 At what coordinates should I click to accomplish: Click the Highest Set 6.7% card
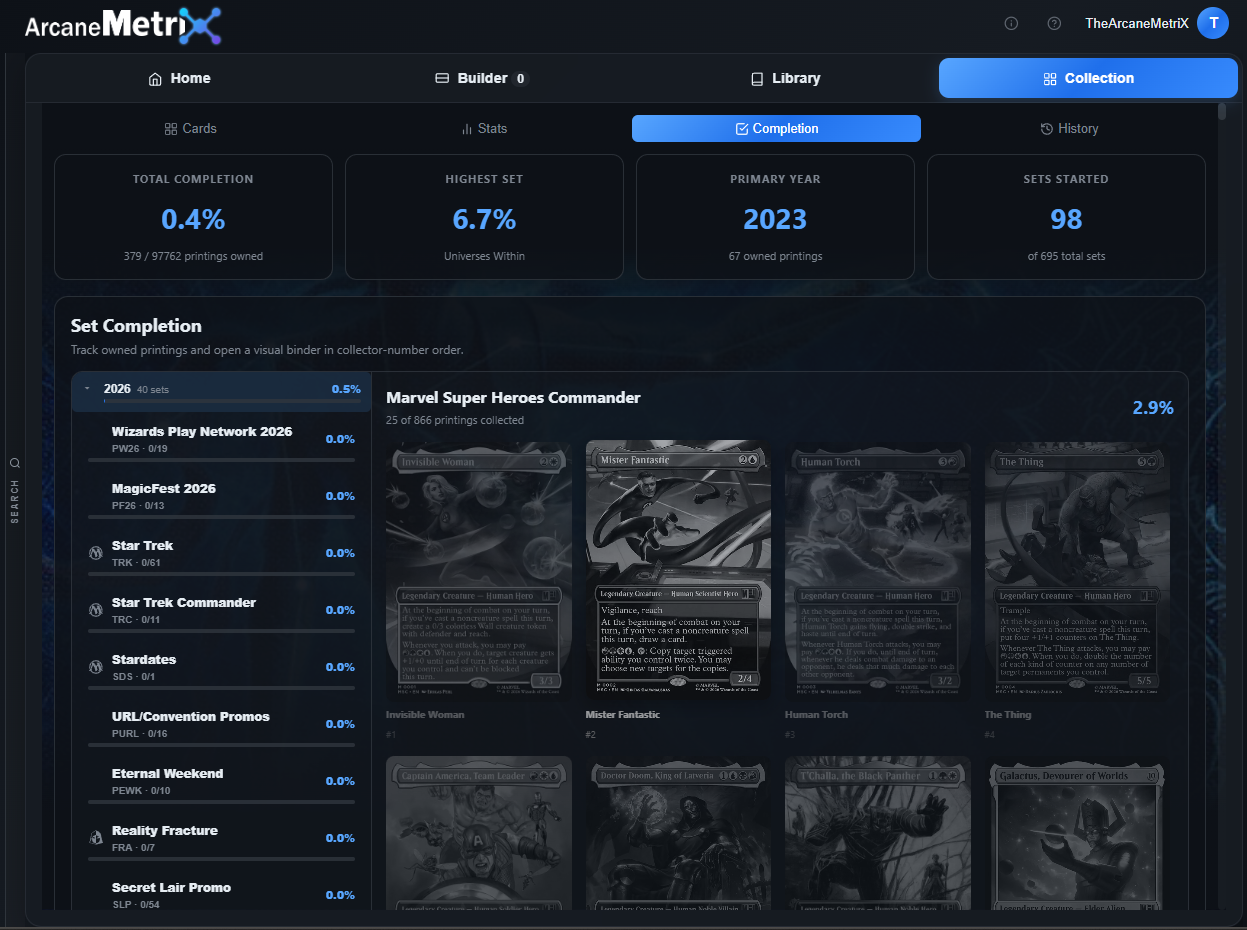coord(484,217)
